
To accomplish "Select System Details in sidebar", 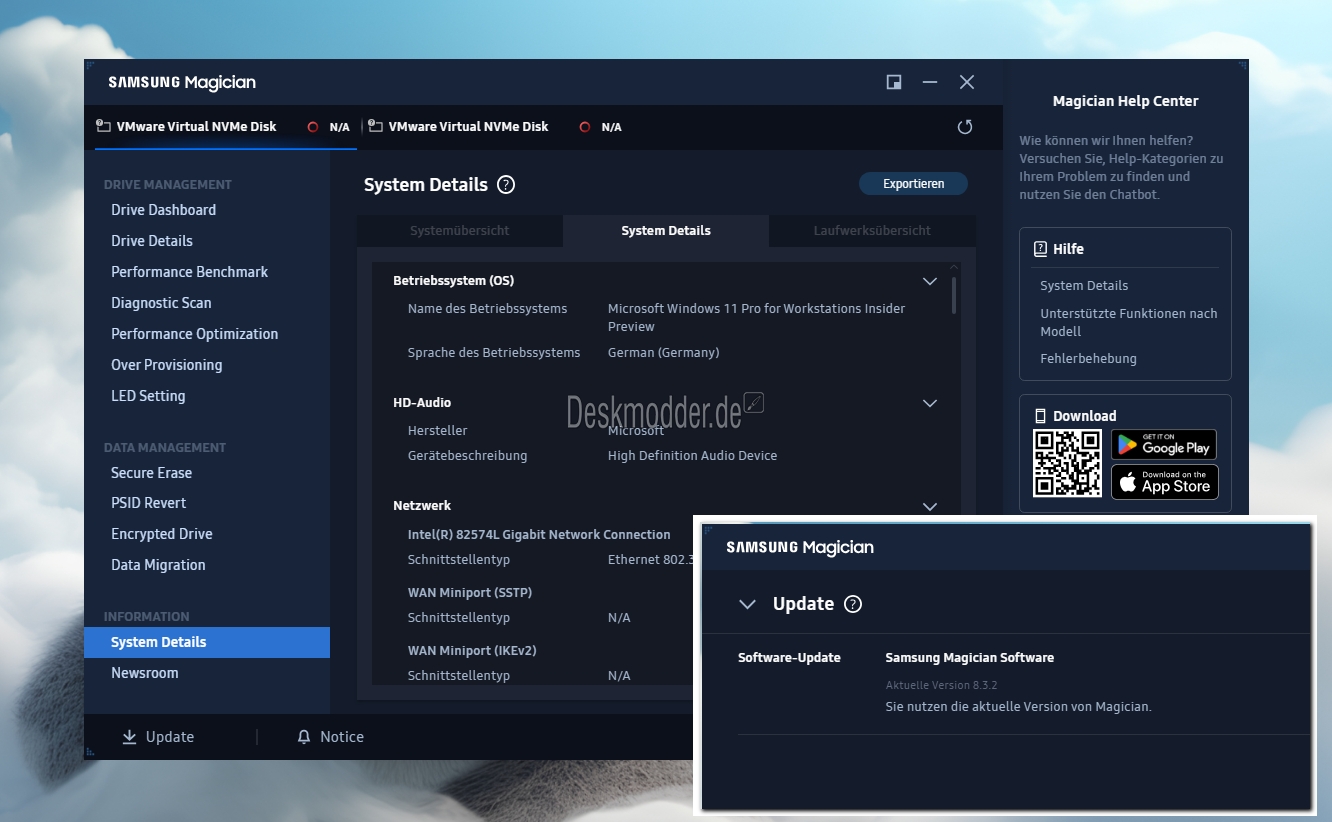I will coord(207,642).
